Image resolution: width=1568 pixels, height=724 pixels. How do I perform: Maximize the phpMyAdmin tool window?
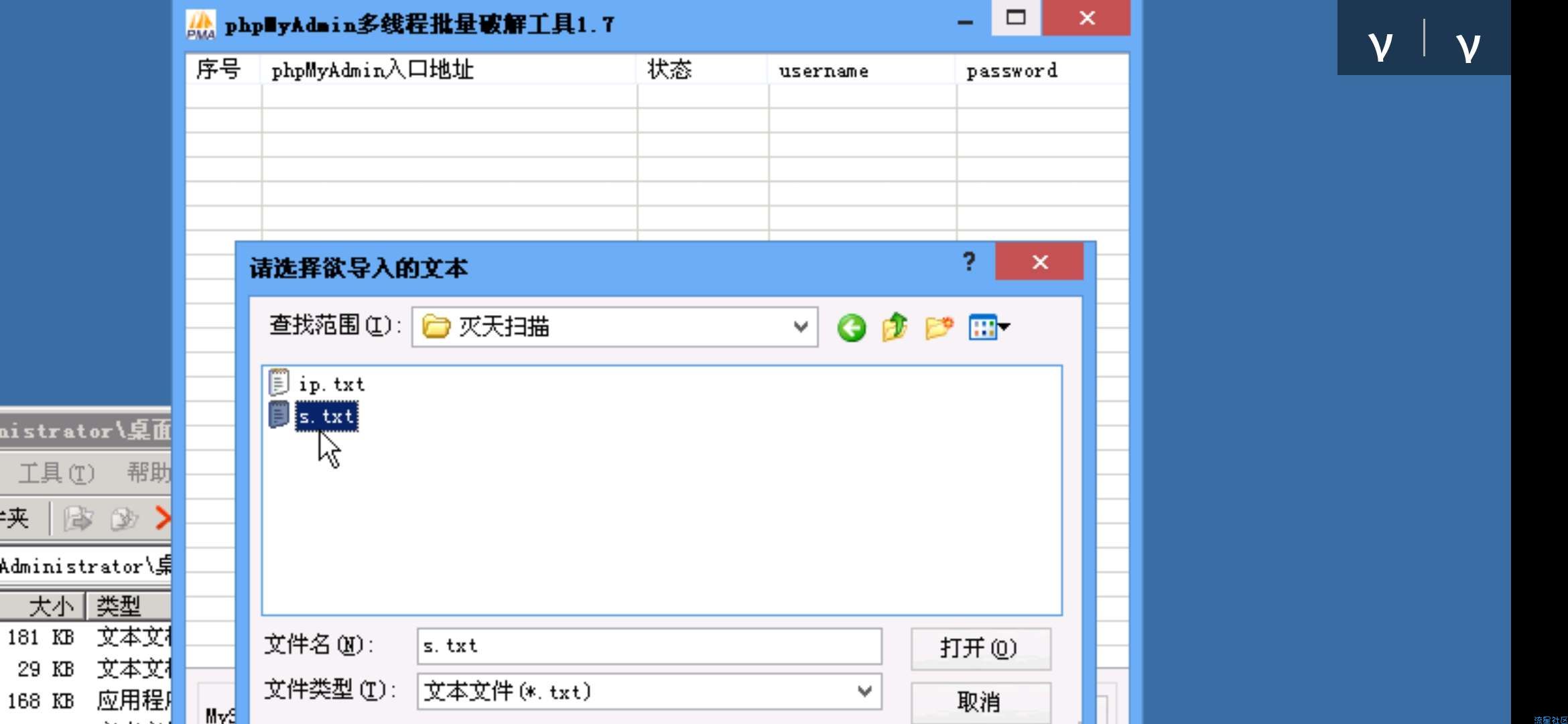pyautogui.click(x=1016, y=17)
